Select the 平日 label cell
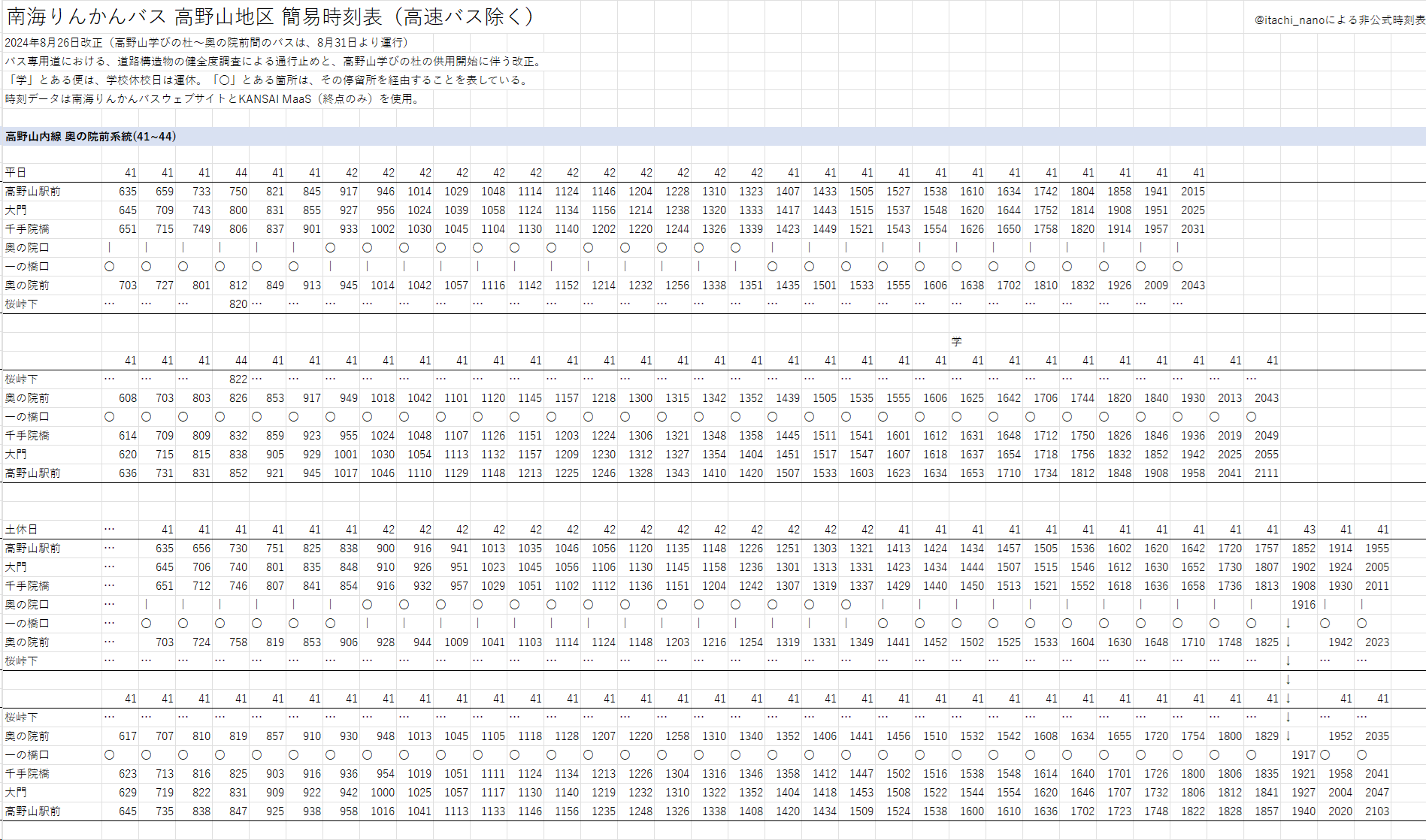The width and height of the screenshot is (1426, 840). pyautogui.click(x=16, y=173)
